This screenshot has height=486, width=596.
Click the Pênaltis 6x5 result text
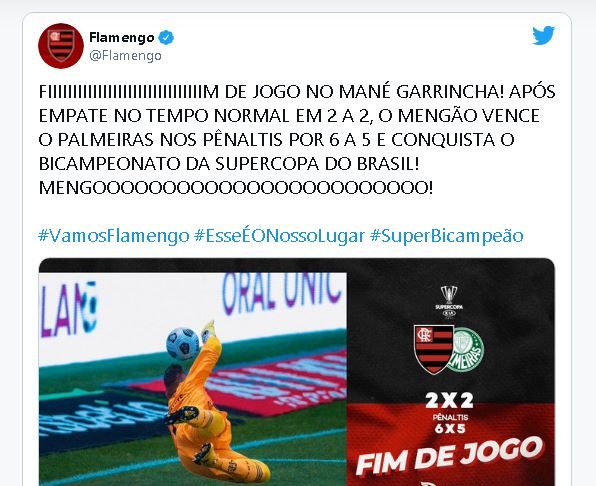point(450,423)
